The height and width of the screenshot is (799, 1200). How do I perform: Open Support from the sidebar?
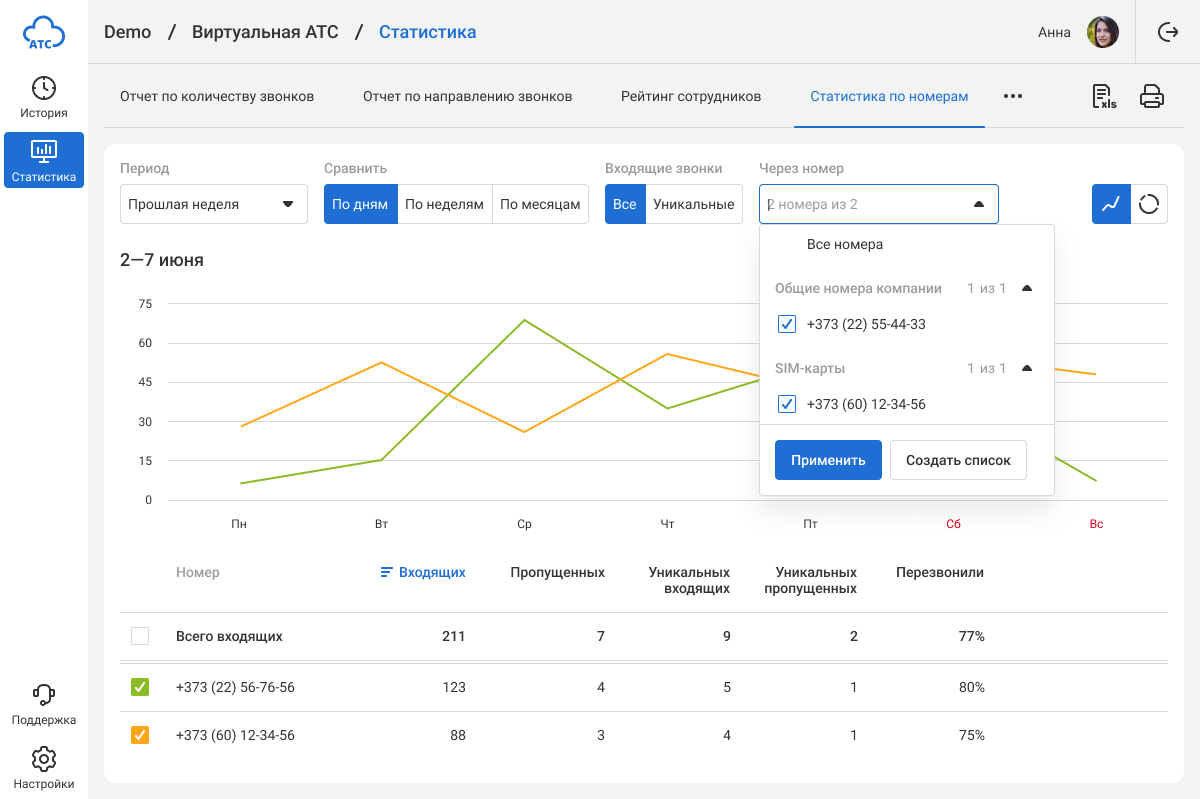[44, 705]
